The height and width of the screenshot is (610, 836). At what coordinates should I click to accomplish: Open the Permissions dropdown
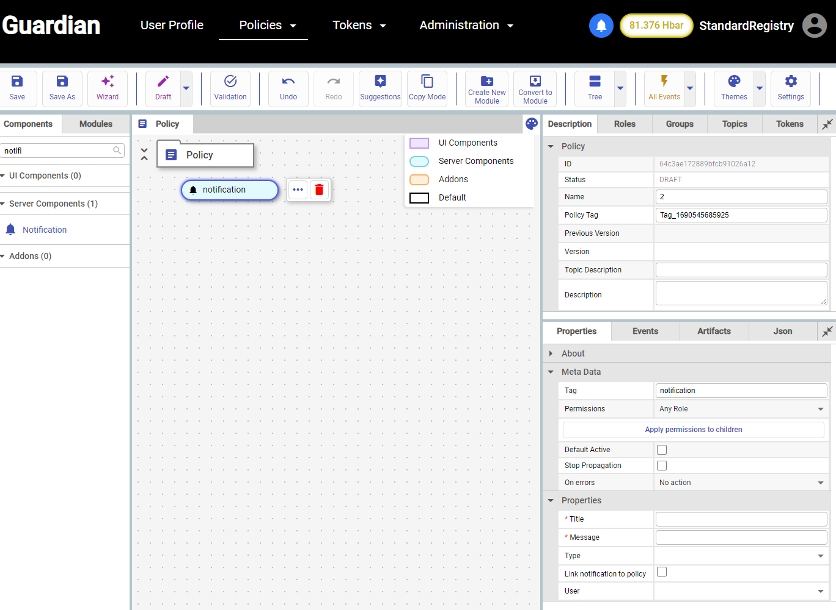click(x=740, y=409)
